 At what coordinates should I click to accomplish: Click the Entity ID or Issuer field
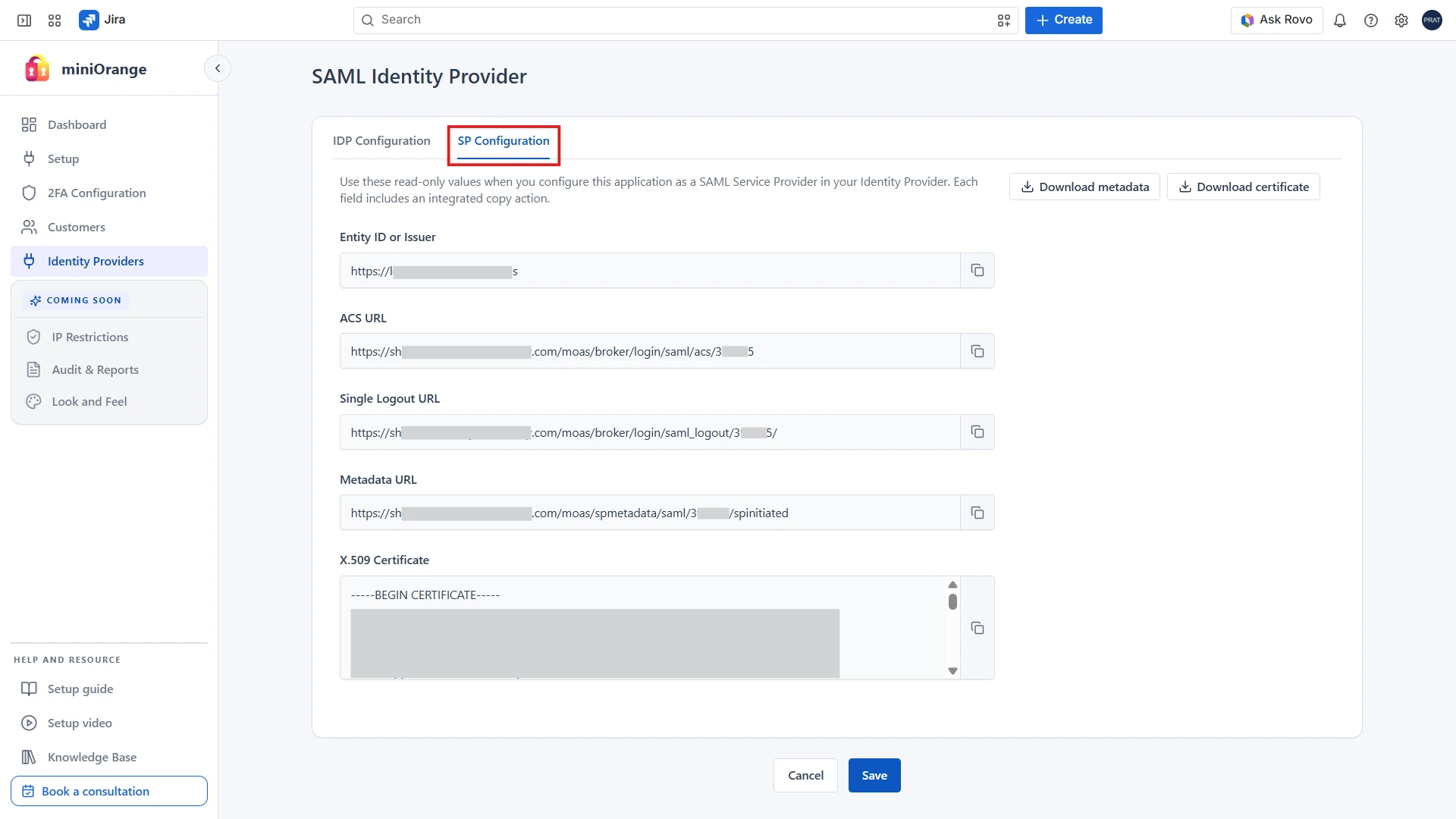[650, 271]
